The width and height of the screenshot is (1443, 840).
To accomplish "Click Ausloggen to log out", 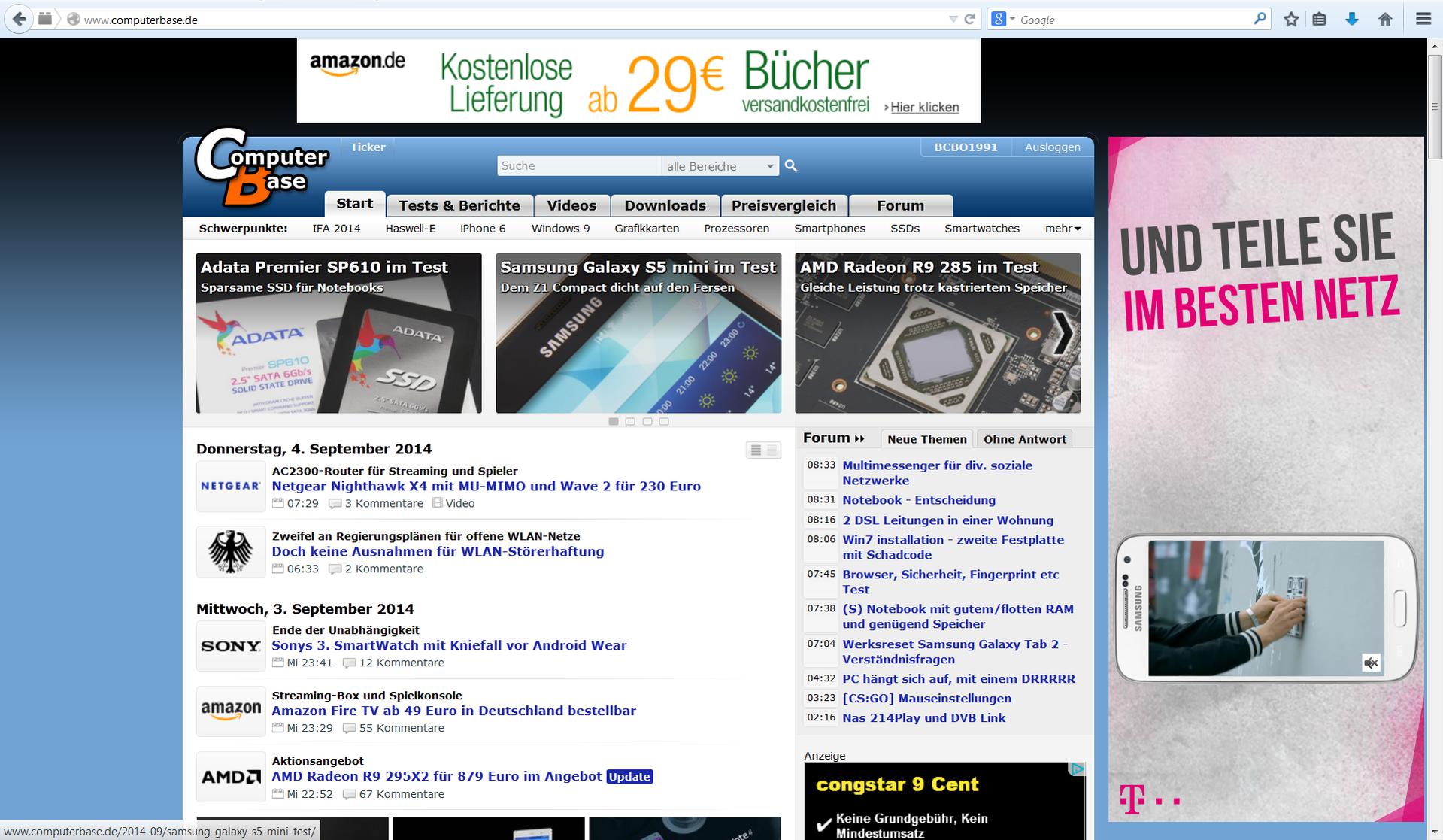I will [x=1052, y=147].
